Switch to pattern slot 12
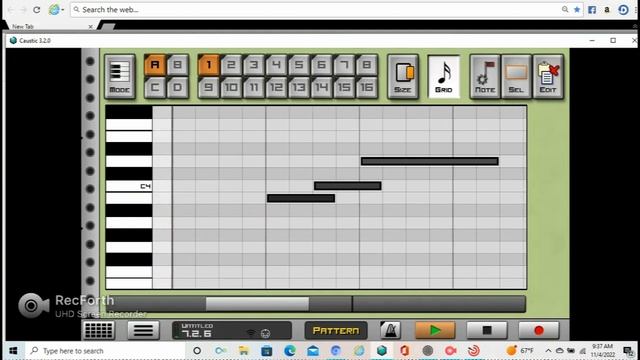The height and width of the screenshot is (360, 640). click(276, 87)
